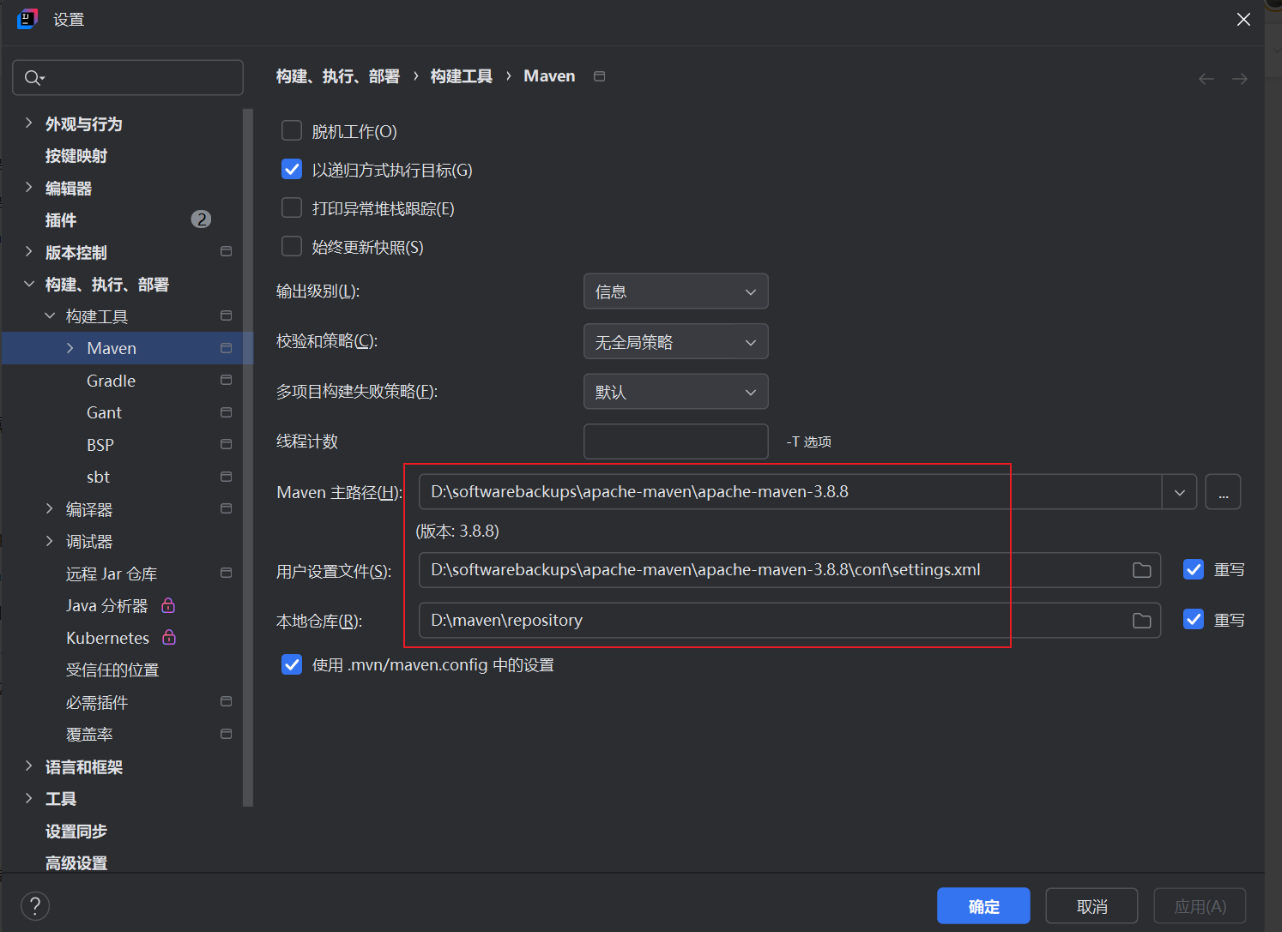
Task: Click the forward navigation arrow
Action: 1239,78
